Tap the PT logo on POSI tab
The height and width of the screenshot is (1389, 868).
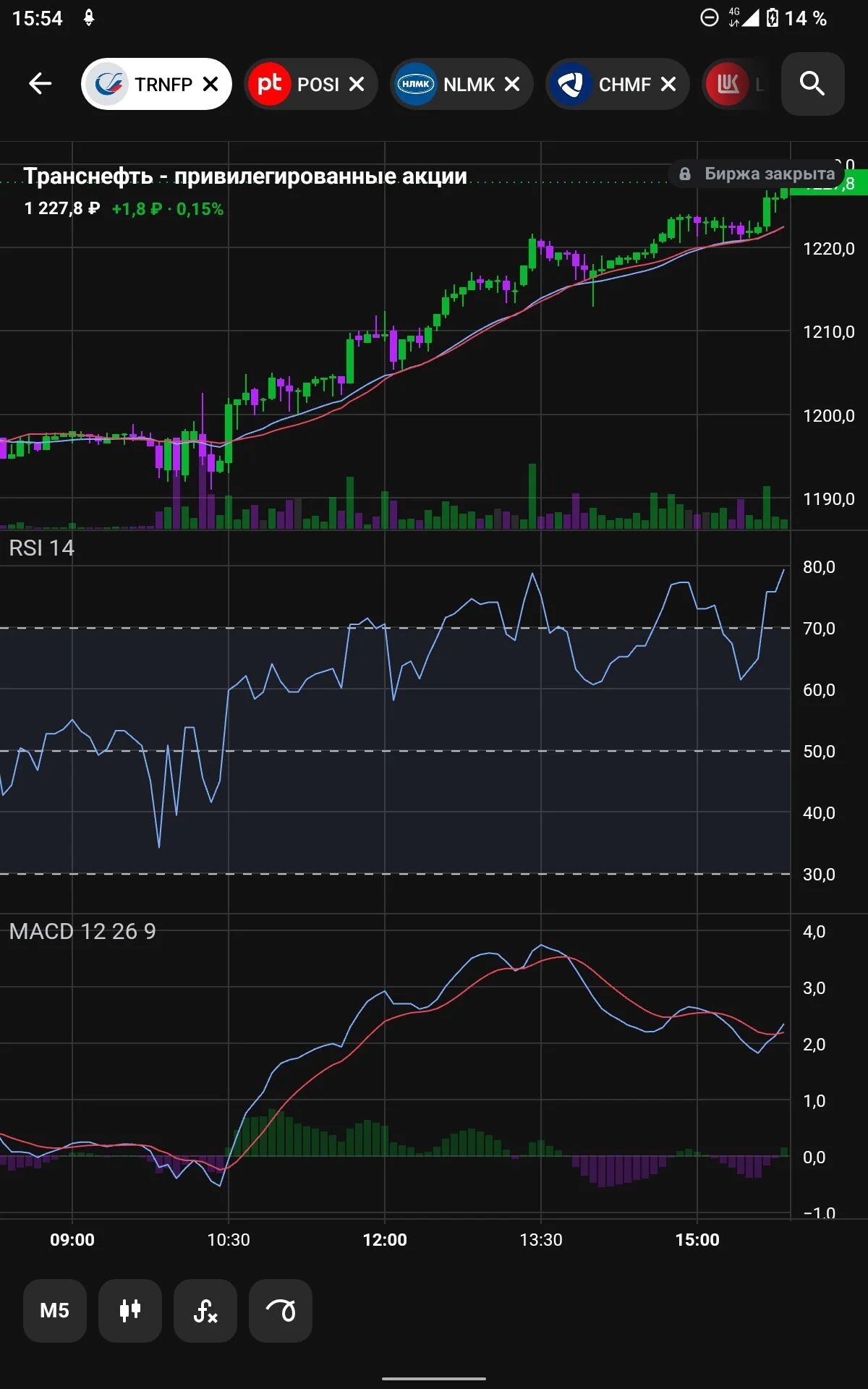pyautogui.click(x=269, y=84)
